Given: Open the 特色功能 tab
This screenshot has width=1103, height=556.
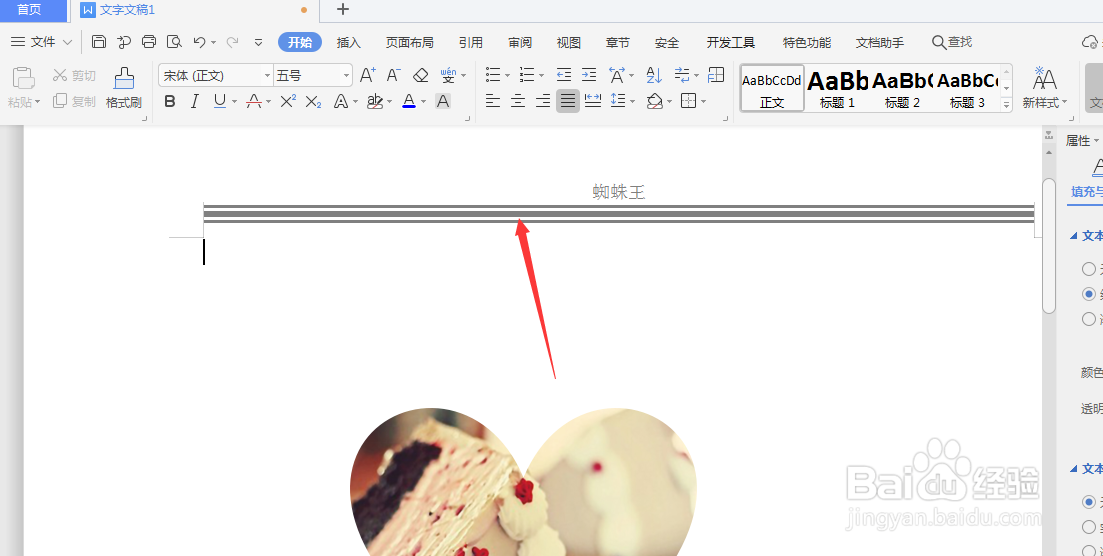Looking at the screenshot, I should (807, 42).
